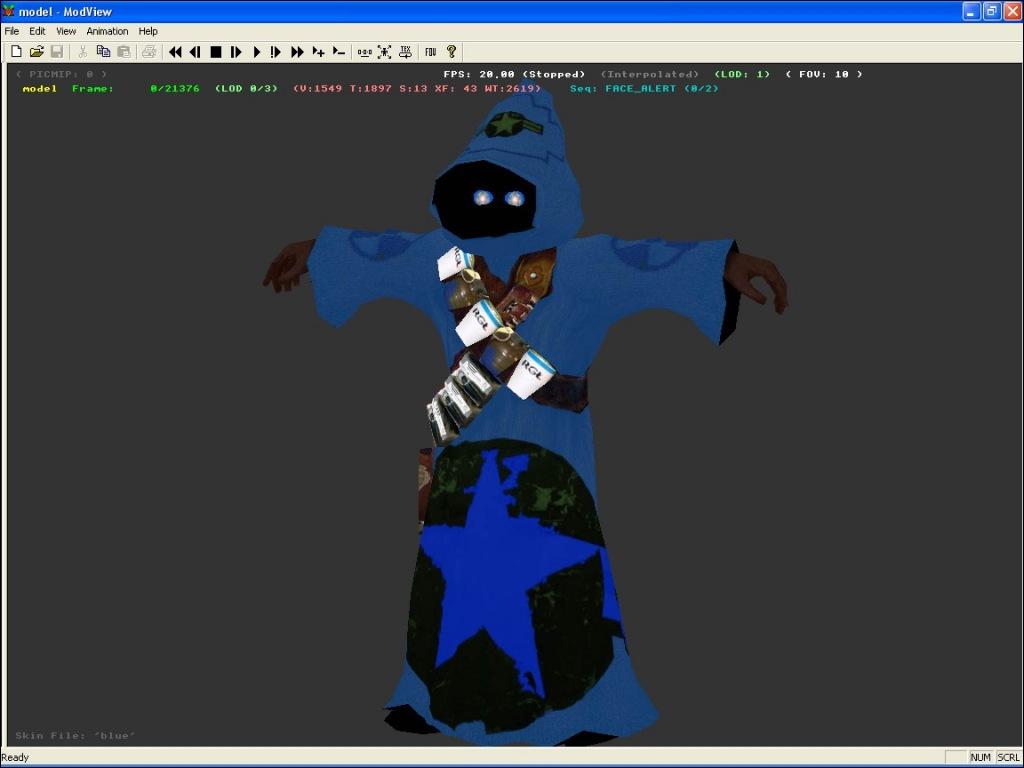Open a model with the folder icon
This screenshot has width=1024, height=768.
36,52
